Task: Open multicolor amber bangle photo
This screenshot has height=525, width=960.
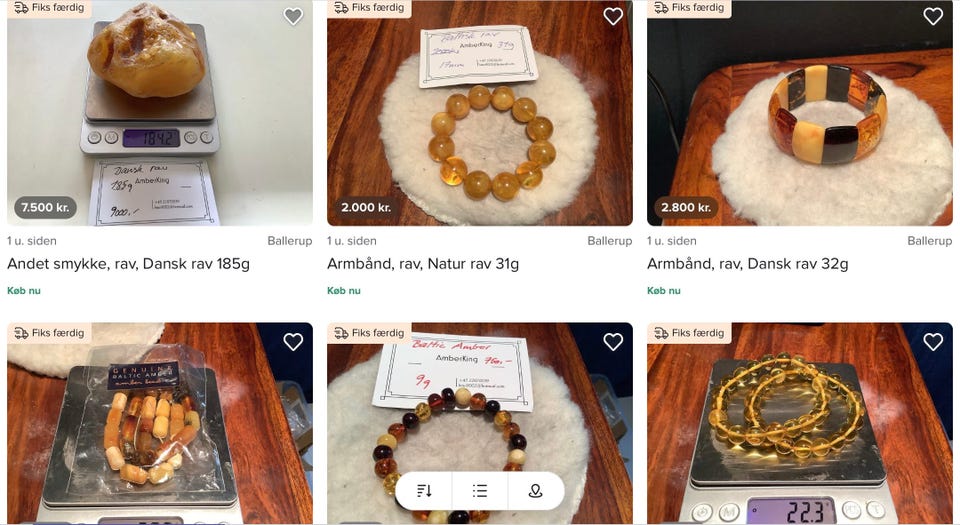Action: point(800,113)
